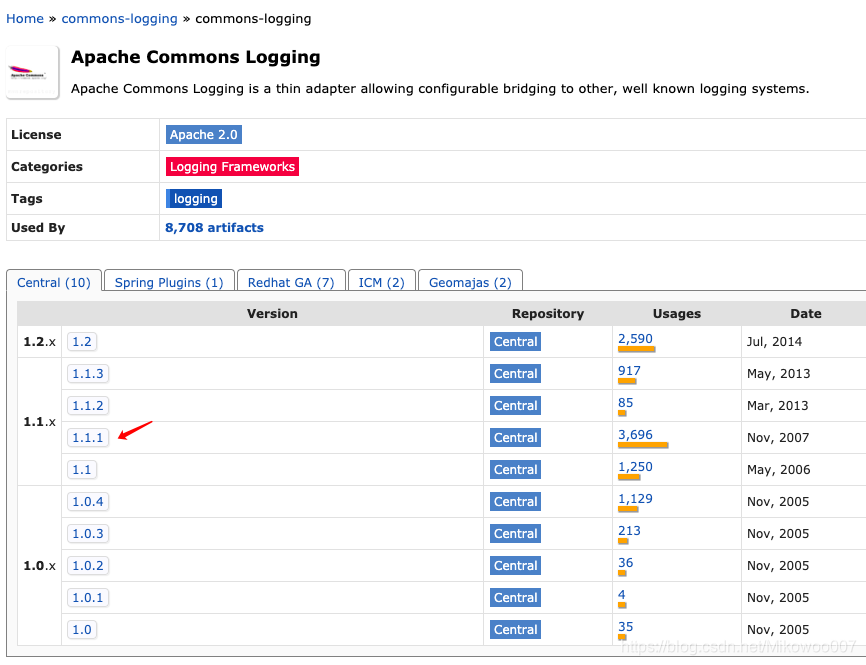Open version 1.1.3
This screenshot has width=866, height=665.
pos(88,374)
